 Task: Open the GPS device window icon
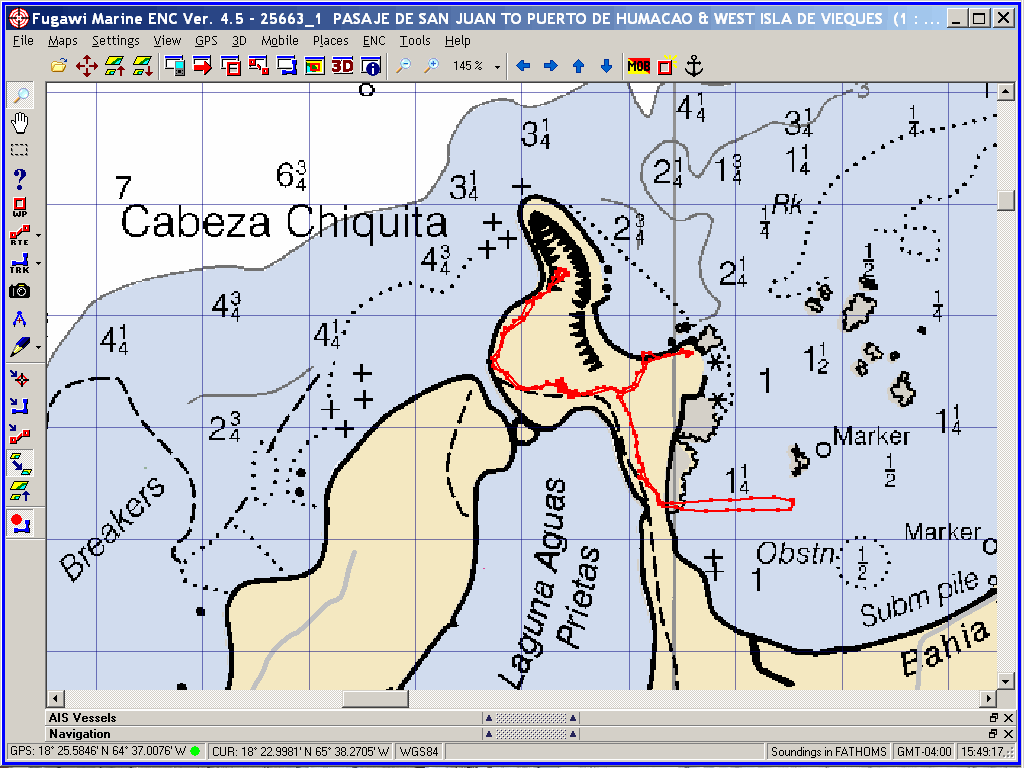tap(174, 66)
